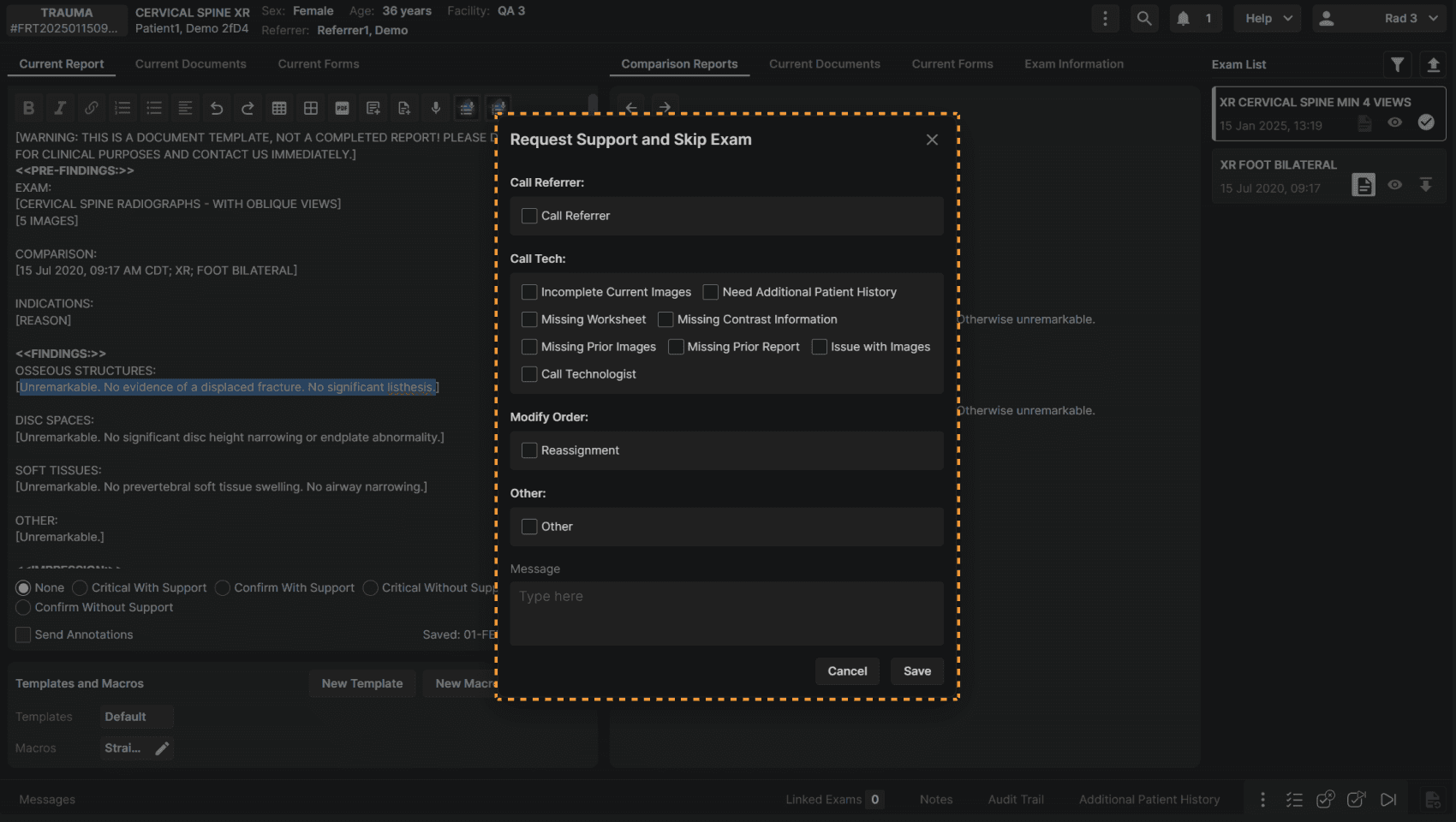
Task: Click the notification bell icon
Action: pyautogui.click(x=1183, y=18)
